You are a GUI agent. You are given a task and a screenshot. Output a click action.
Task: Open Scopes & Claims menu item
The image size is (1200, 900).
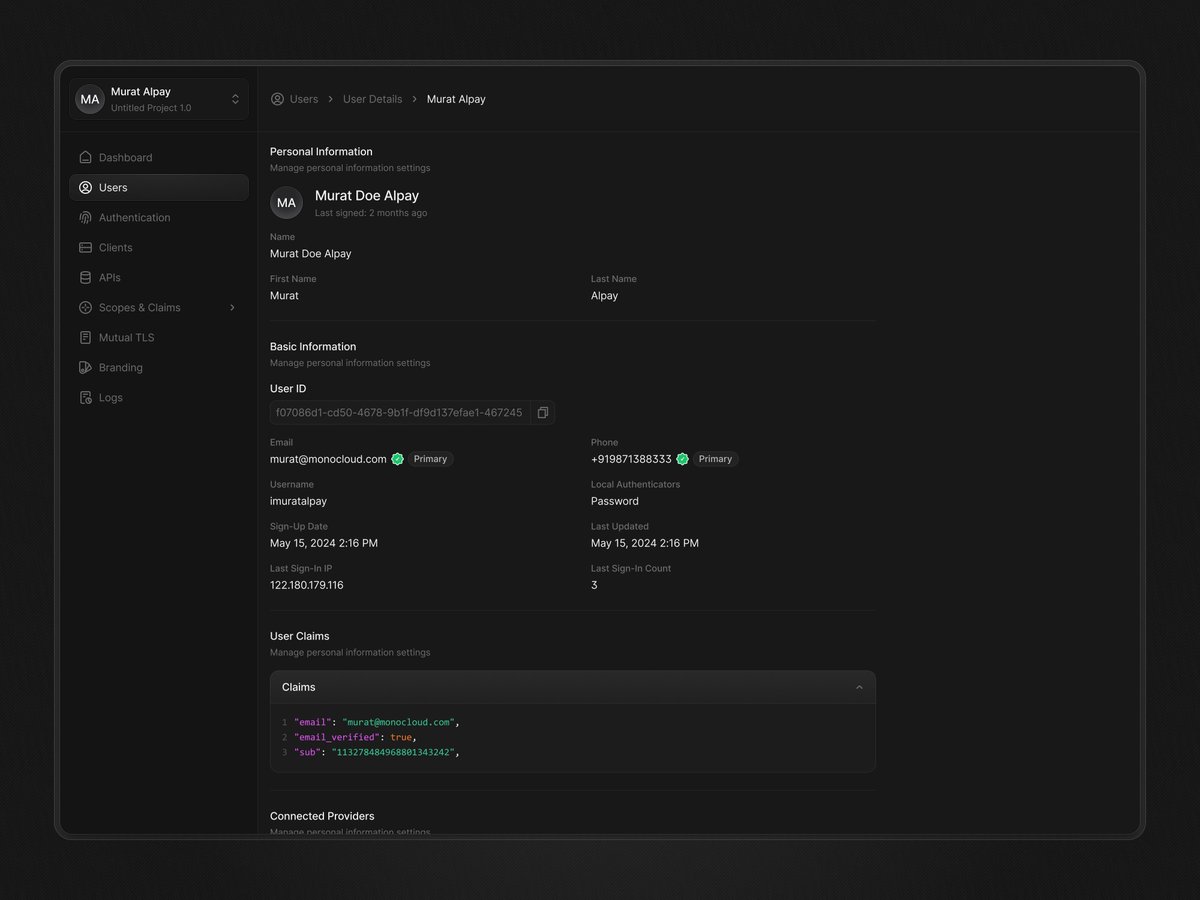click(159, 307)
